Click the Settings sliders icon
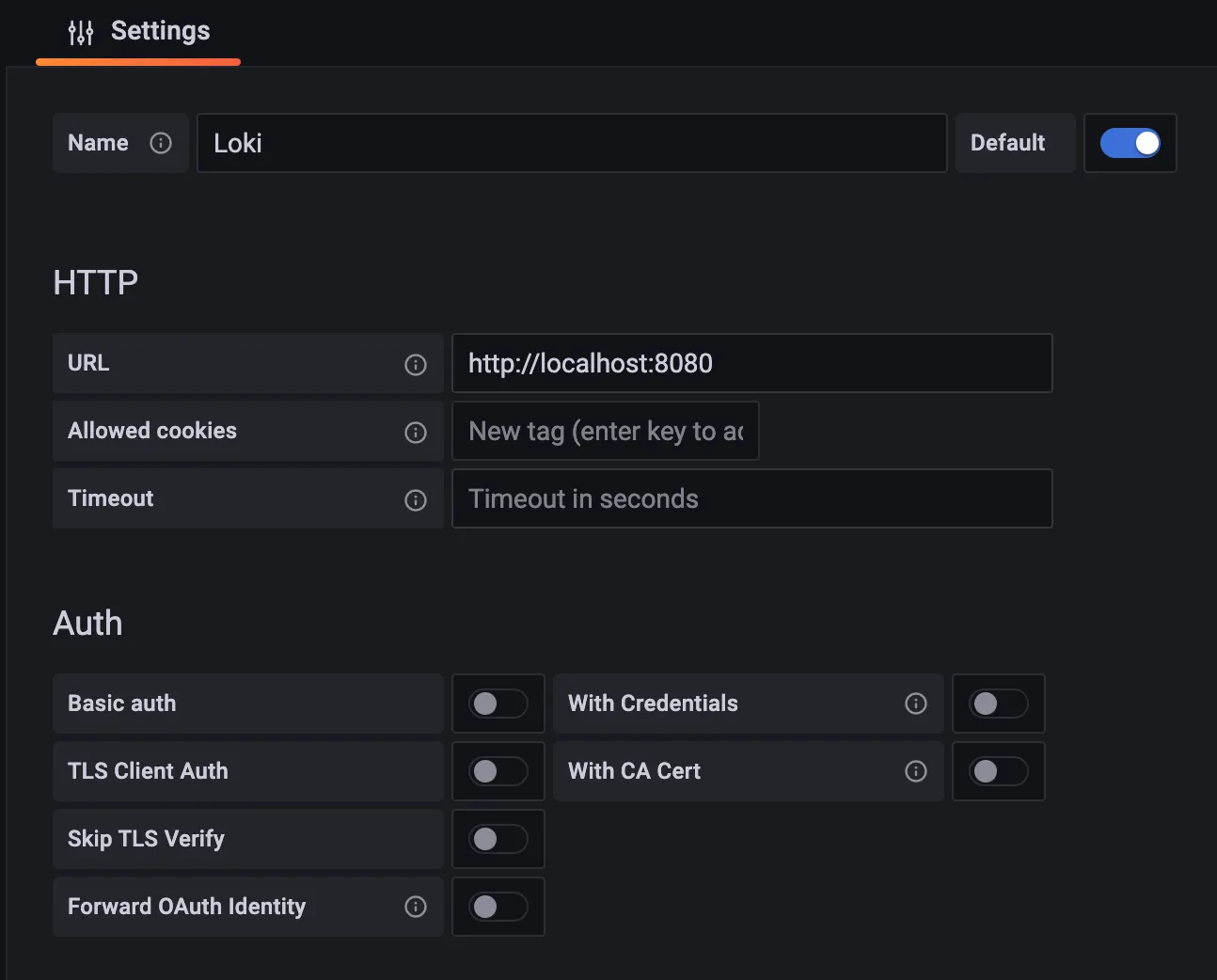This screenshot has width=1217, height=980. click(x=81, y=33)
